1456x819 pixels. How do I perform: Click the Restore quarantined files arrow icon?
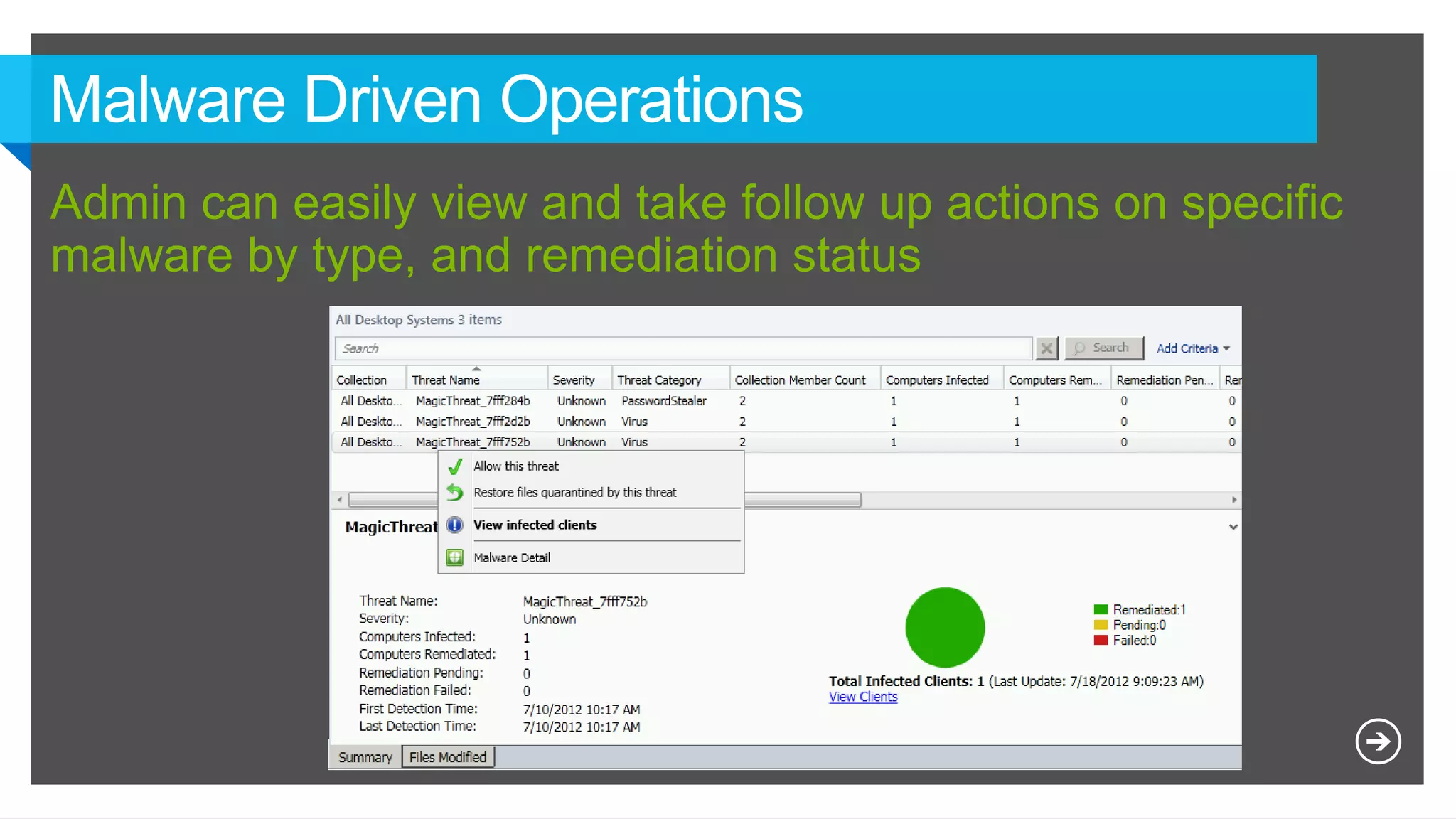[x=455, y=492]
